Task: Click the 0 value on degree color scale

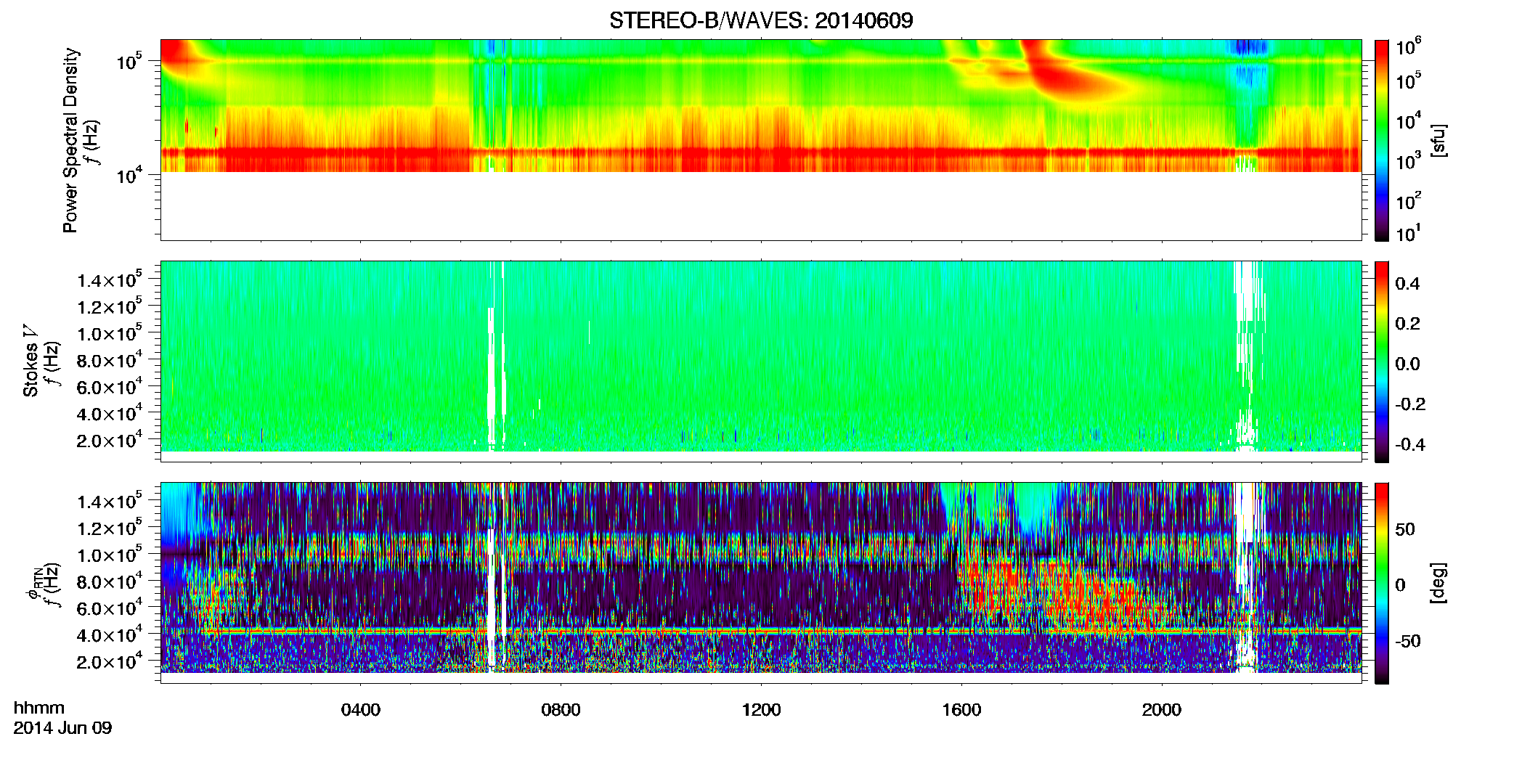Action: (1400, 585)
